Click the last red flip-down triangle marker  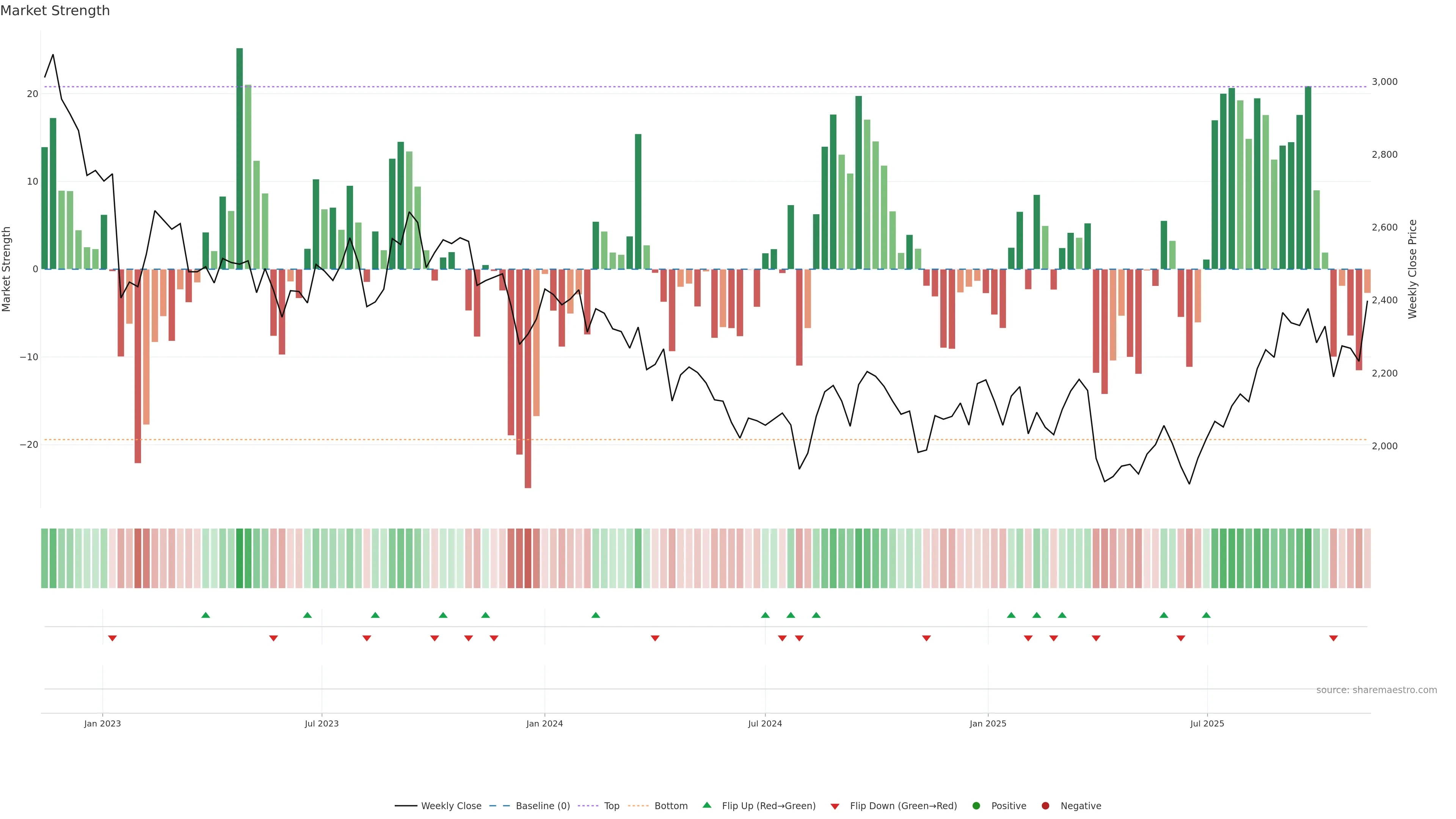coord(1334,638)
